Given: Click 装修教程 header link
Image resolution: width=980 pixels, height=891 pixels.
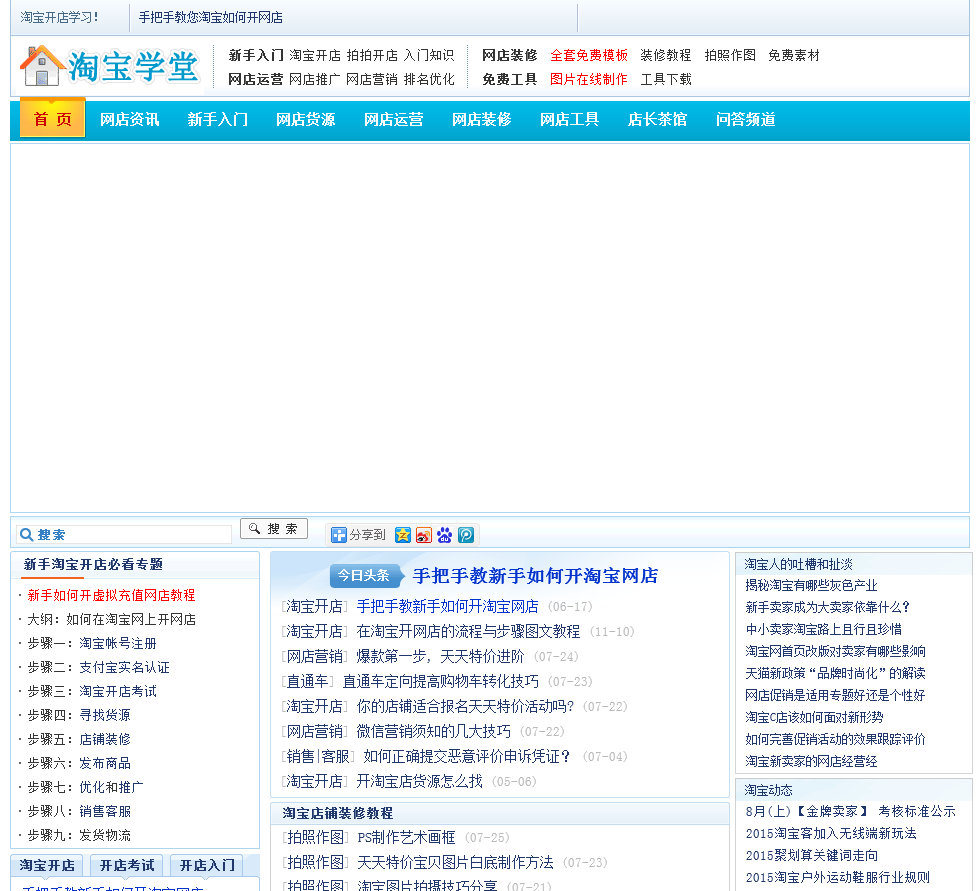Looking at the screenshot, I should click(666, 55).
